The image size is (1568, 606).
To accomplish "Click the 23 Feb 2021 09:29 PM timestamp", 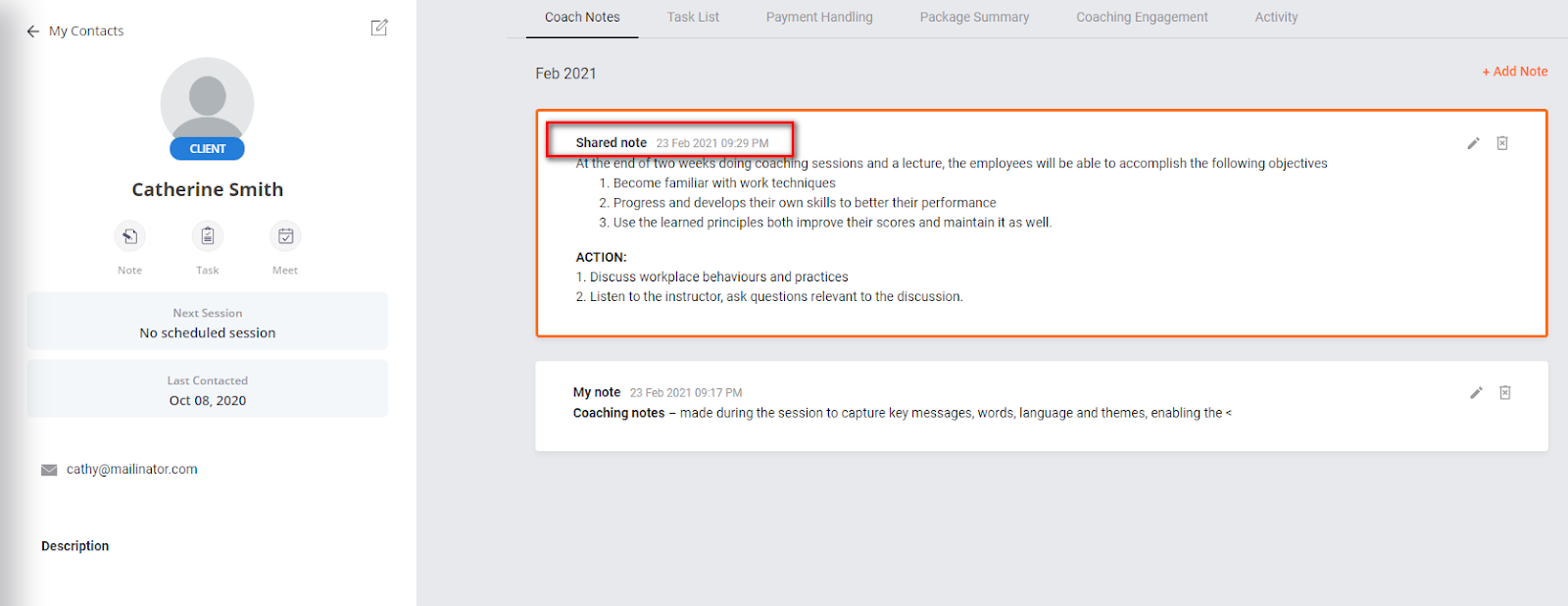I will coord(712,143).
